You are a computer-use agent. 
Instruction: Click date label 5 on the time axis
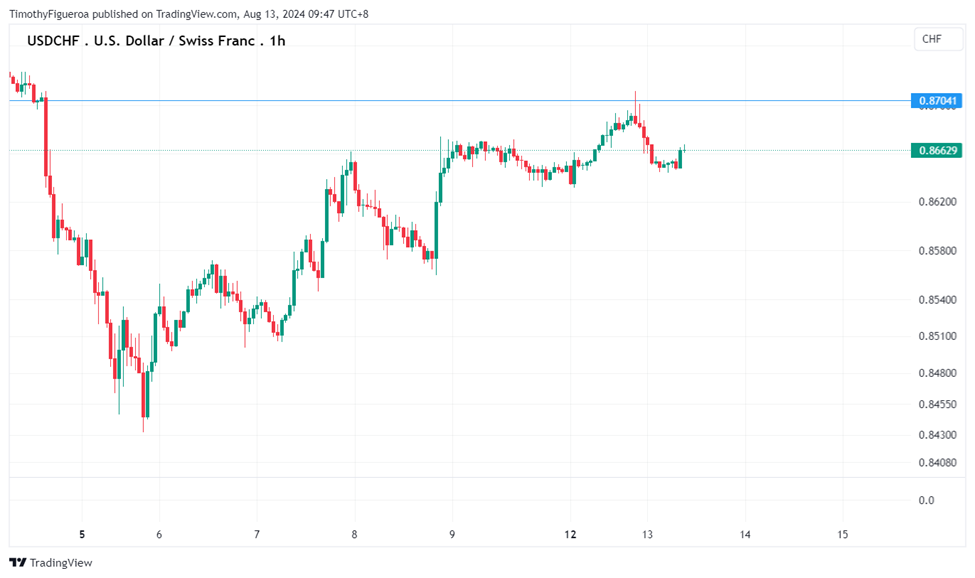[x=83, y=535]
